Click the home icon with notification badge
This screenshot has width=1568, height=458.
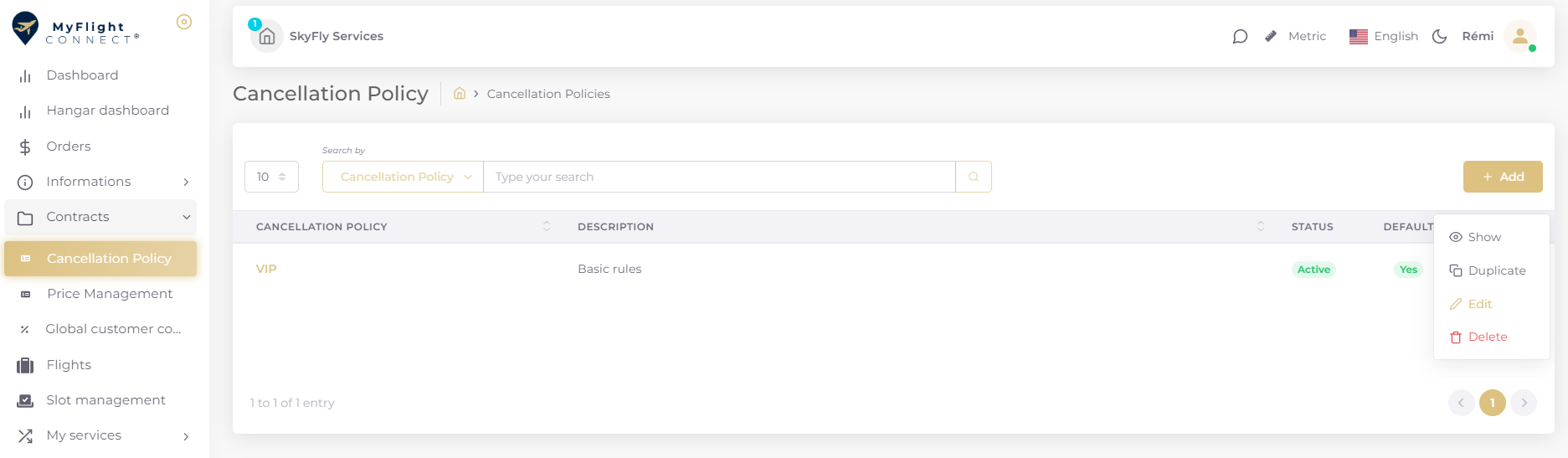pos(266,36)
